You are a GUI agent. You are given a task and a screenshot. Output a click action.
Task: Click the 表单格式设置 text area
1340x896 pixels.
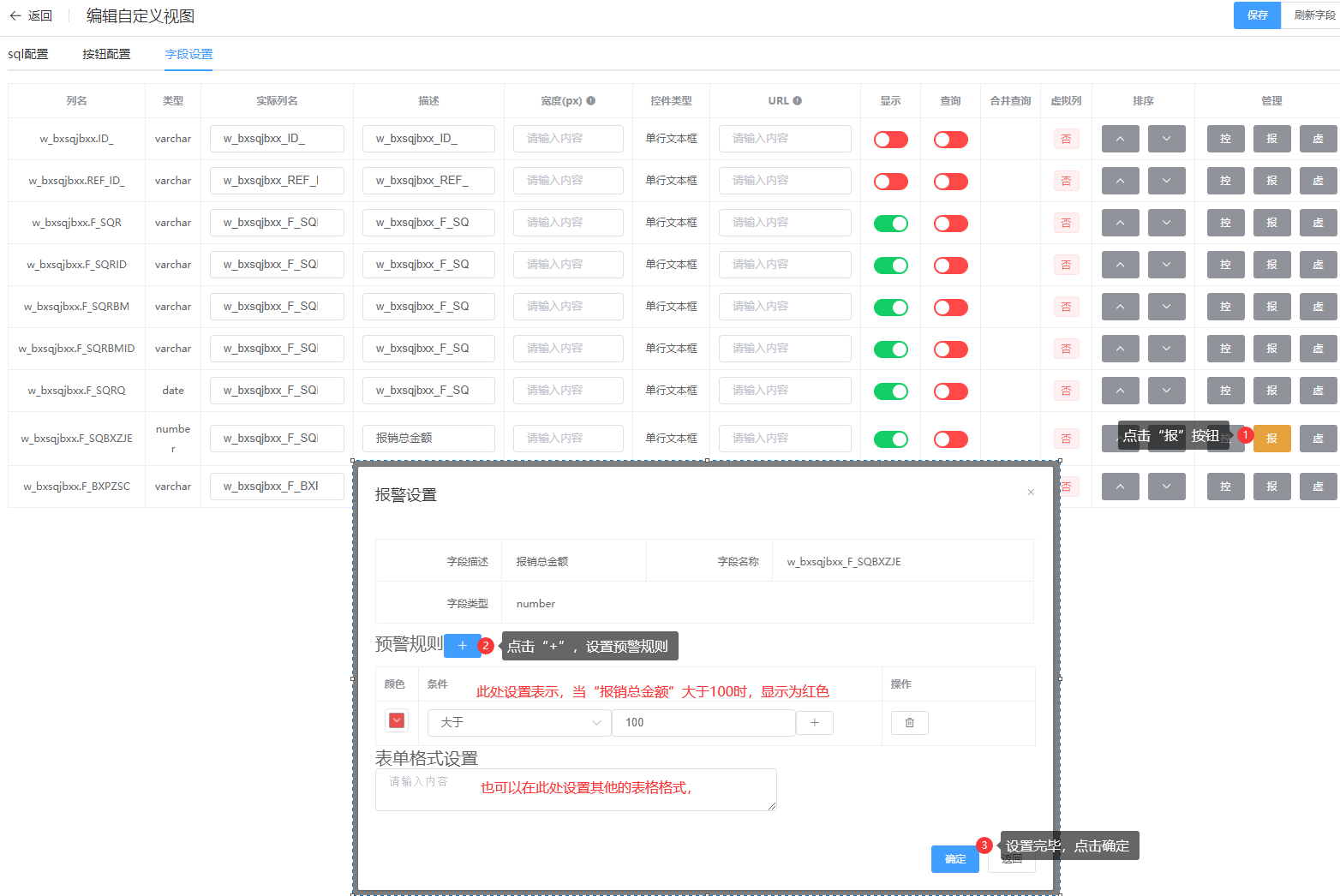(x=576, y=790)
